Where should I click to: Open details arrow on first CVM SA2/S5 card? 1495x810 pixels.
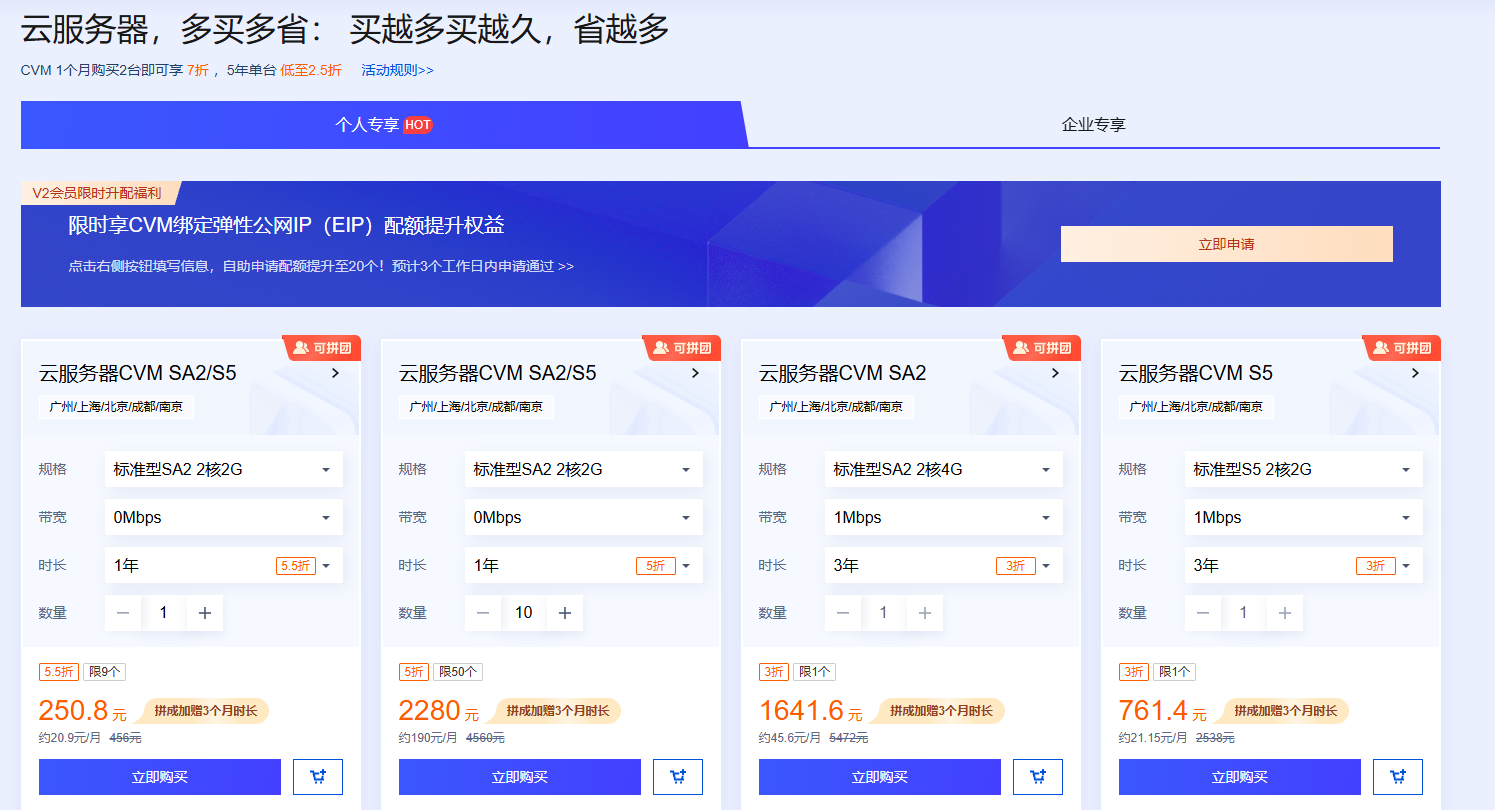coord(335,373)
